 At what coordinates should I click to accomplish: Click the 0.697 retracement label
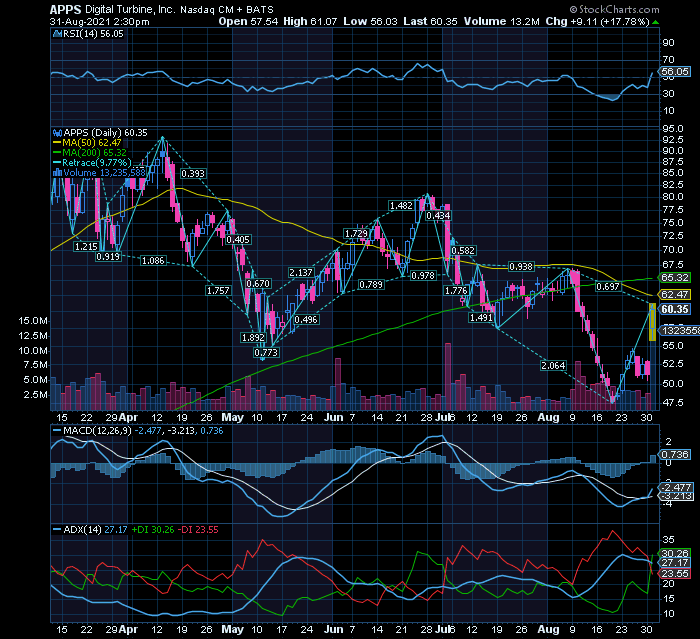608,287
